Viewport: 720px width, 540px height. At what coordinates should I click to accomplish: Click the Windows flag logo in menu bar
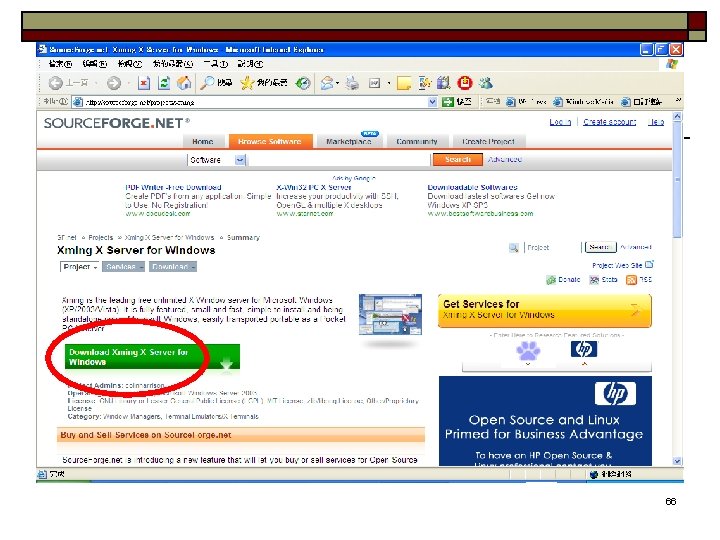(672, 64)
